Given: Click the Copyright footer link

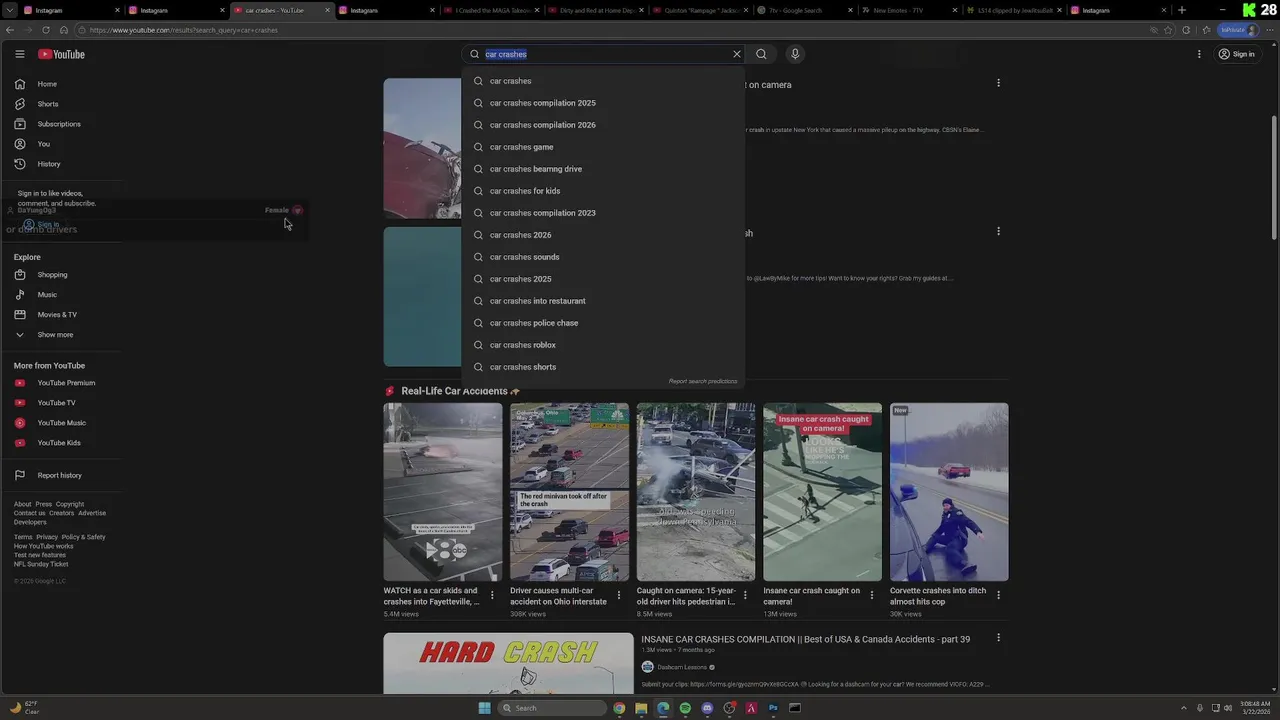Looking at the screenshot, I should [70, 504].
